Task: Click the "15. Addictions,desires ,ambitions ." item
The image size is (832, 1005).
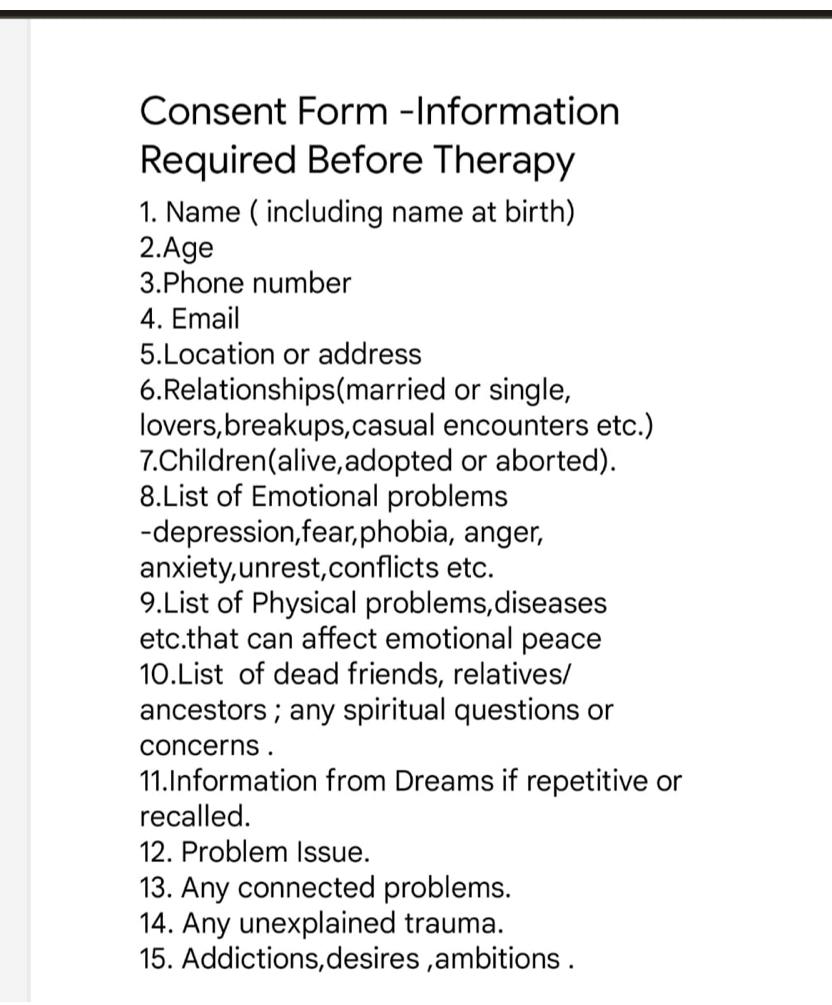Action: point(357,959)
